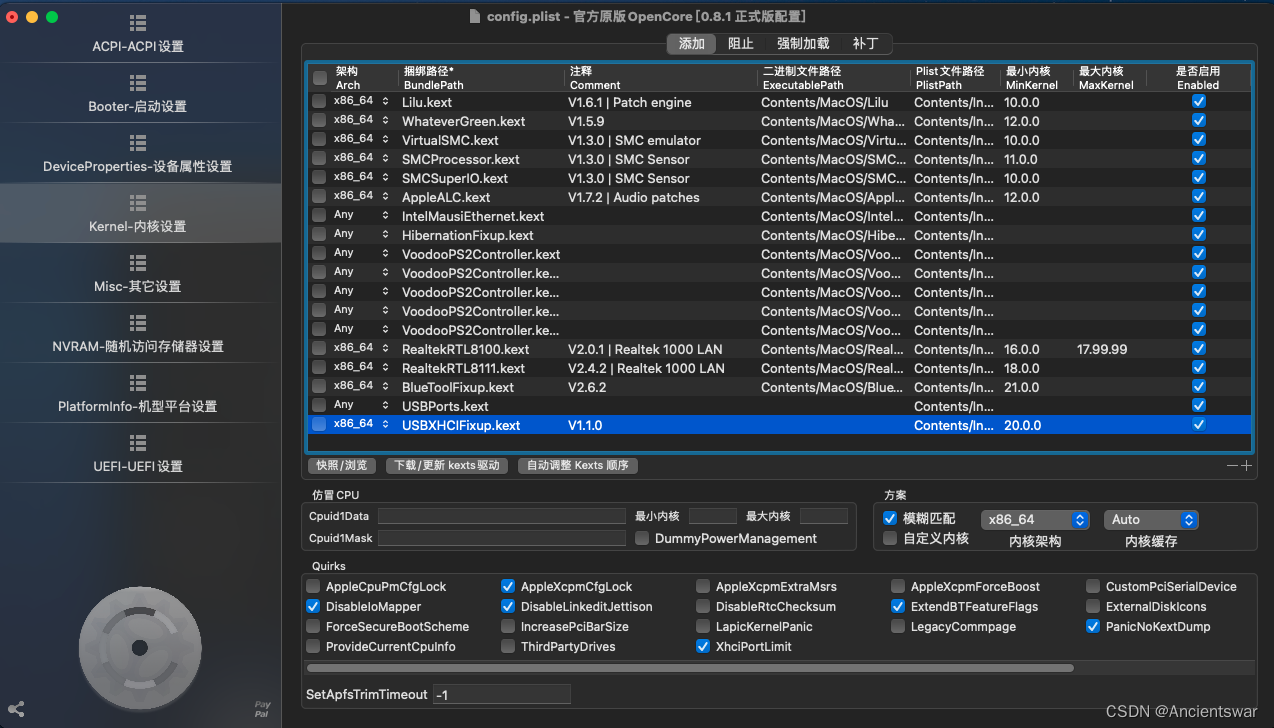Toggle the select-all checkbox in the table header
The width and height of the screenshot is (1274, 728).
(319, 78)
